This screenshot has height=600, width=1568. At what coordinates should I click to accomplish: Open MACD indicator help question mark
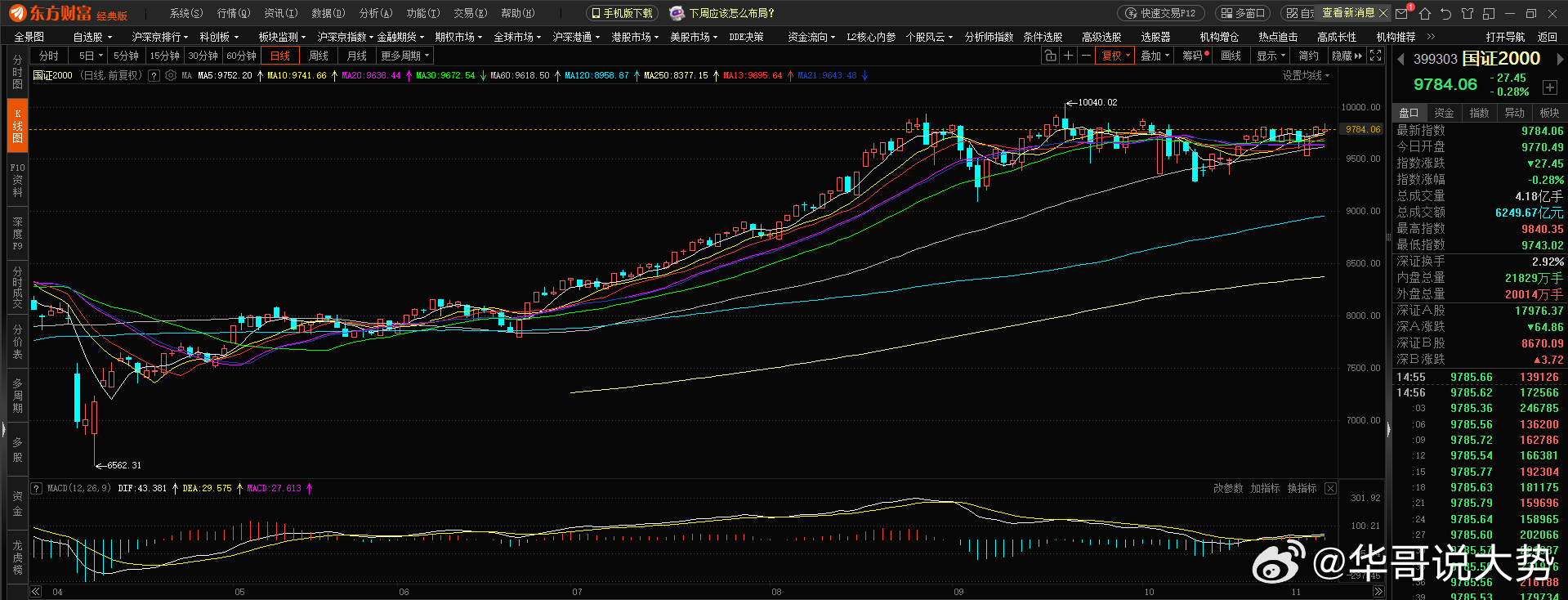click(37, 488)
